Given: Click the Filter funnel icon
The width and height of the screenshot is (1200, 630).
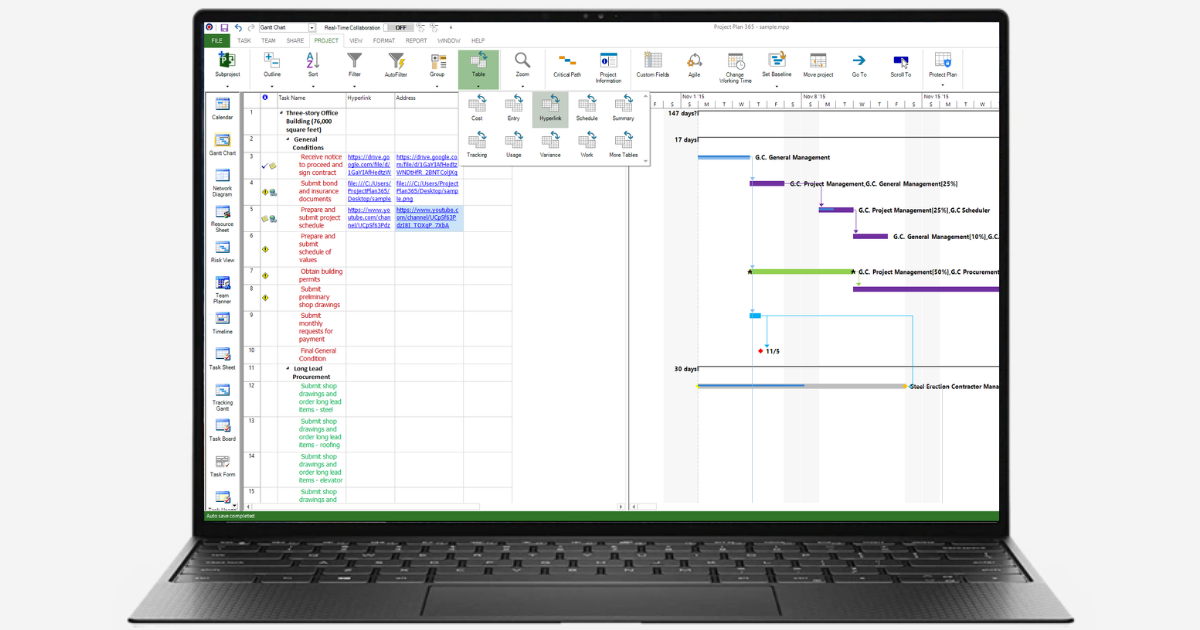Looking at the screenshot, I should [x=354, y=60].
